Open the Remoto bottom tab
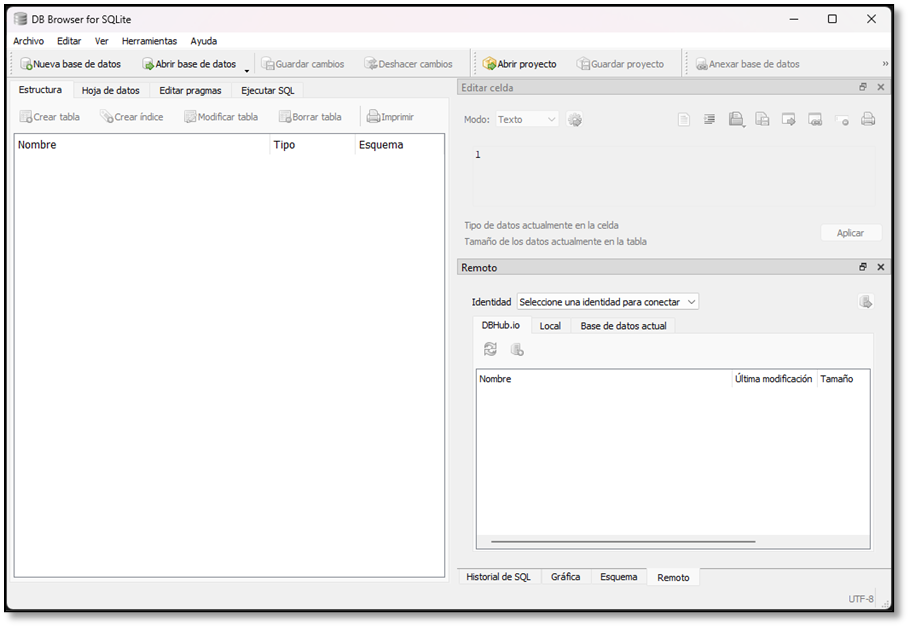The width and height of the screenshot is (910, 628). [673, 578]
